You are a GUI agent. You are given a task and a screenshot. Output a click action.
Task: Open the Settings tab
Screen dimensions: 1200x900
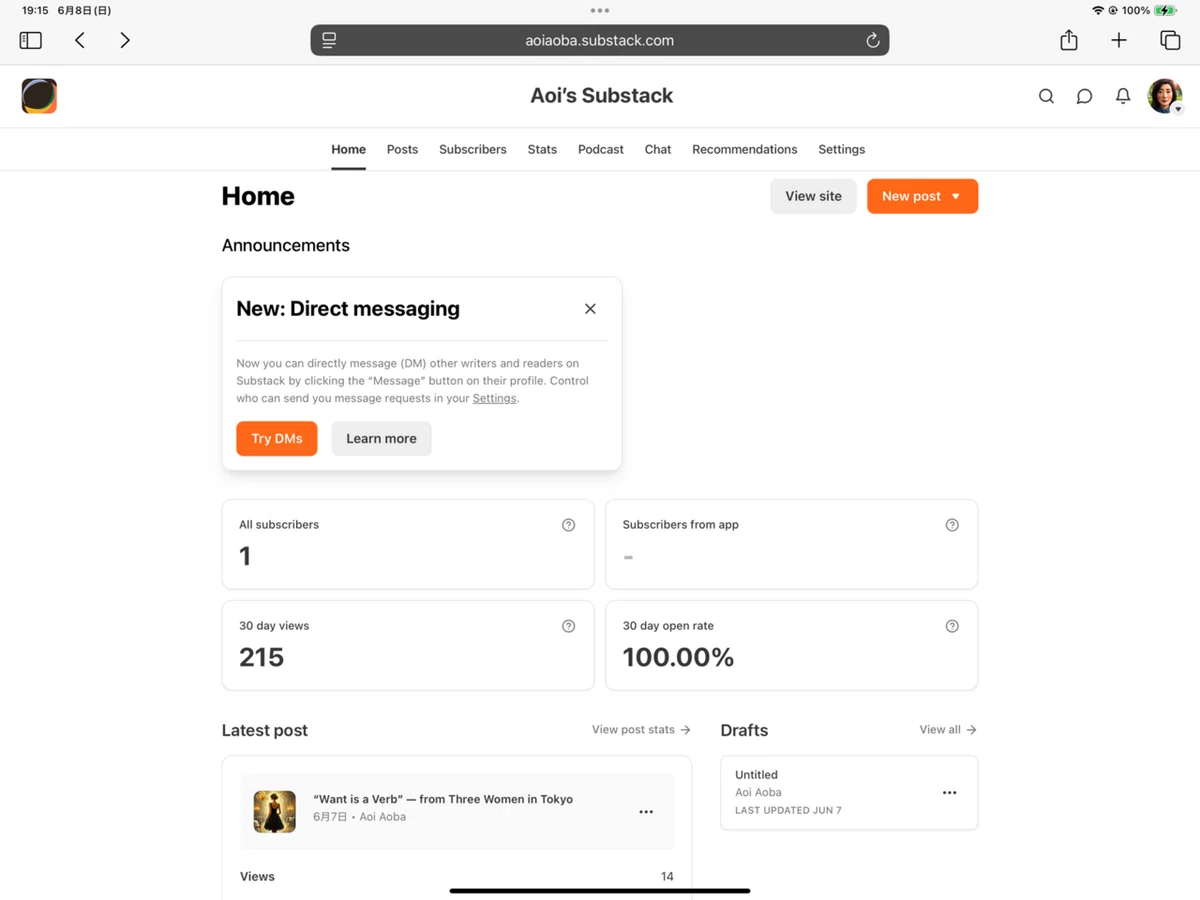[x=842, y=149]
